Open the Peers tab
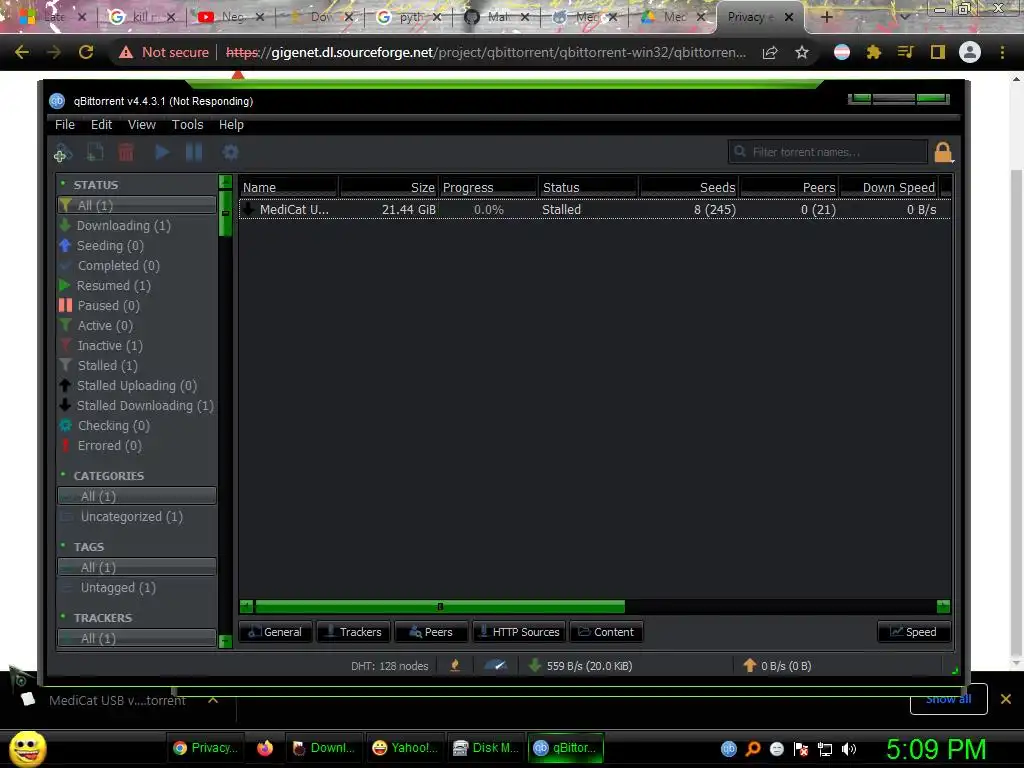 tap(431, 632)
